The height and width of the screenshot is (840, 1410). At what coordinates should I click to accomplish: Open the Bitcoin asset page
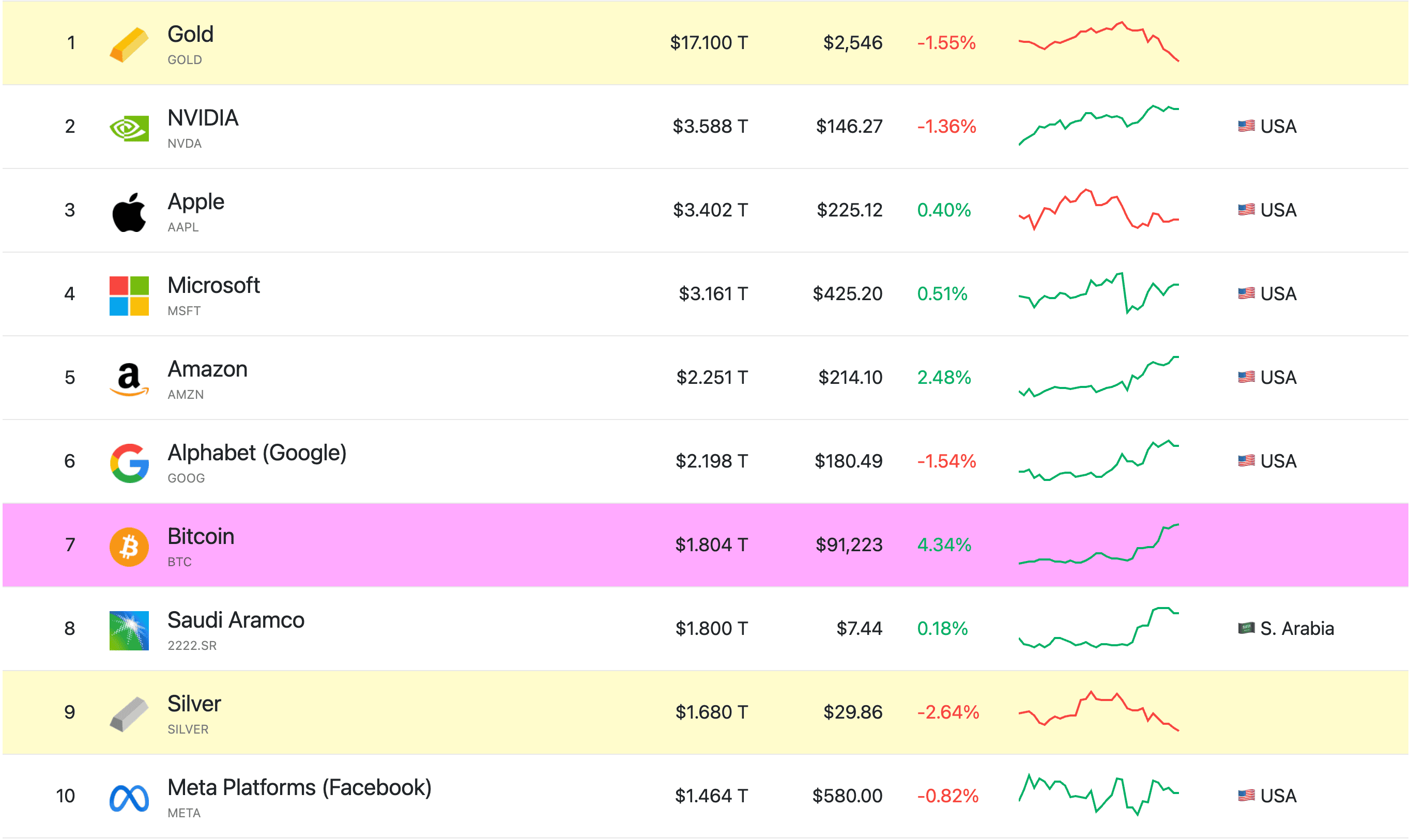point(201,537)
